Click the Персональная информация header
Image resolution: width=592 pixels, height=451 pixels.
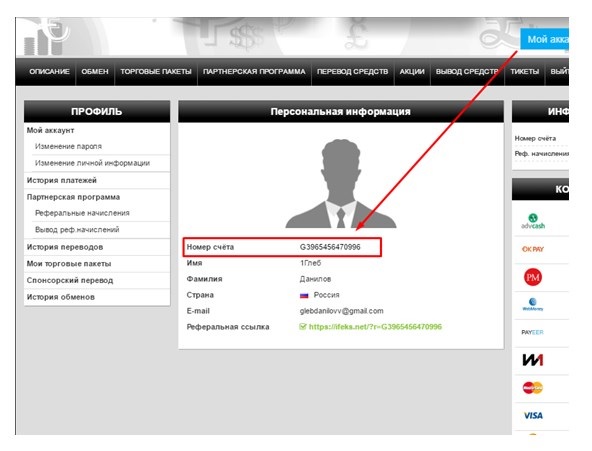pyautogui.click(x=341, y=111)
